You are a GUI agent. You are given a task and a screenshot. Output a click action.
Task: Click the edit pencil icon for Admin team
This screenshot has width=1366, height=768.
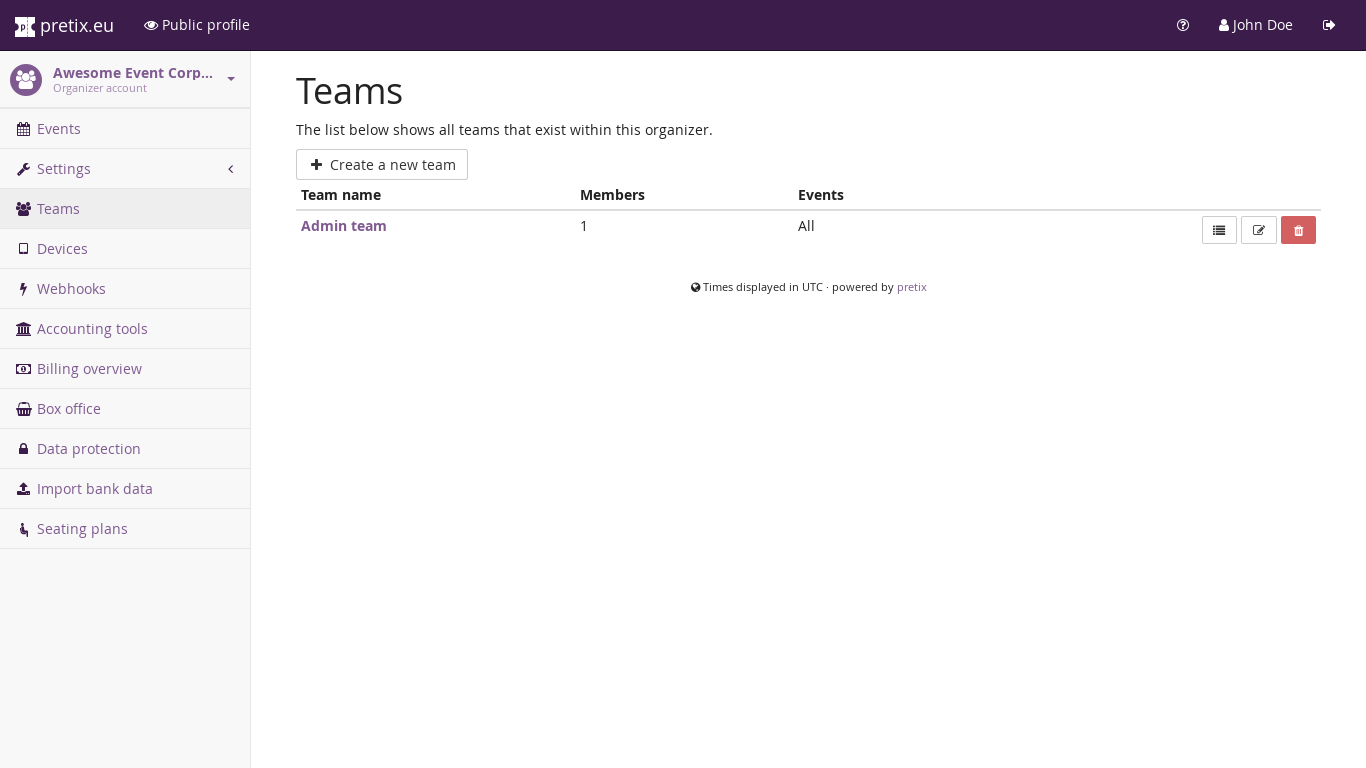click(1258, 230)
